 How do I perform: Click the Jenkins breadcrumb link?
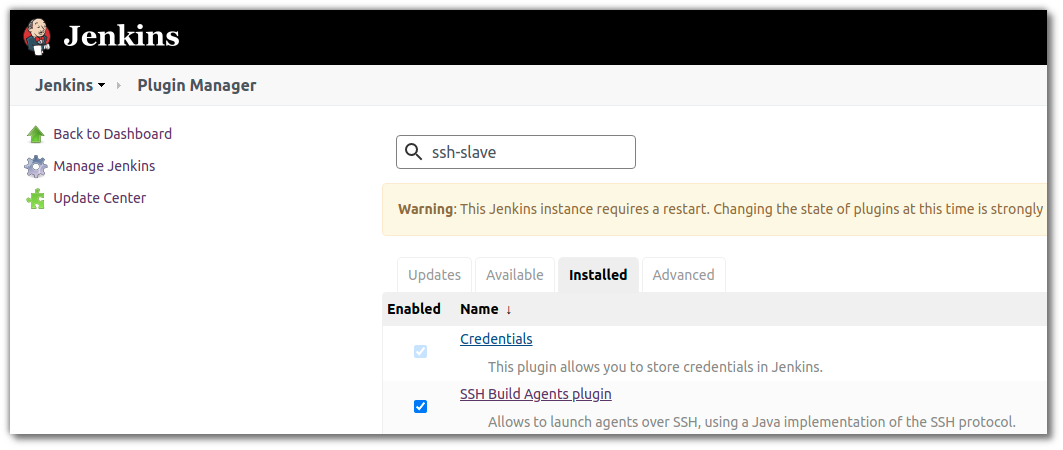point(64,85)
